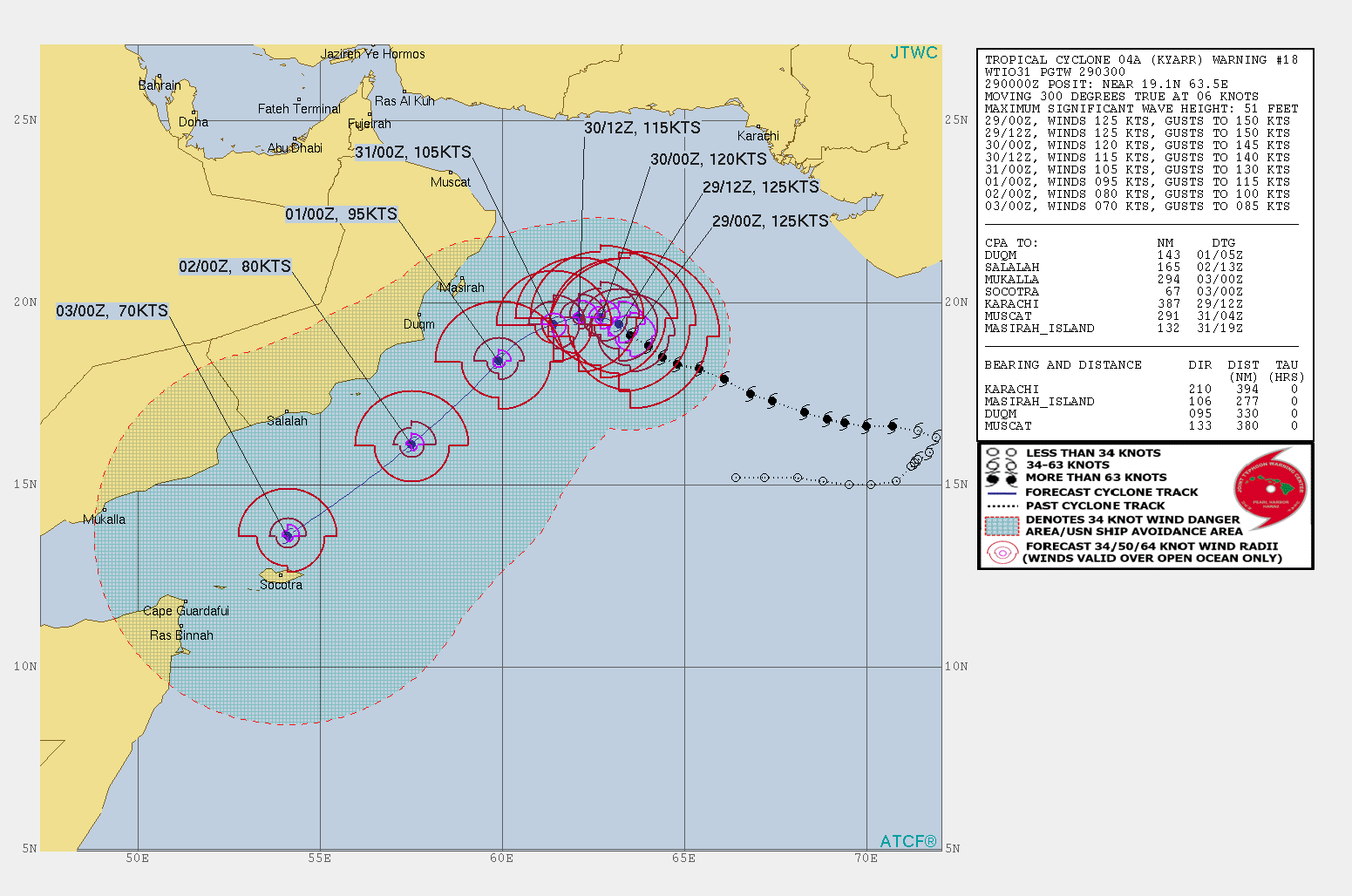
Task: Click the Fateh Terminal label
Action: click(299, 109)
